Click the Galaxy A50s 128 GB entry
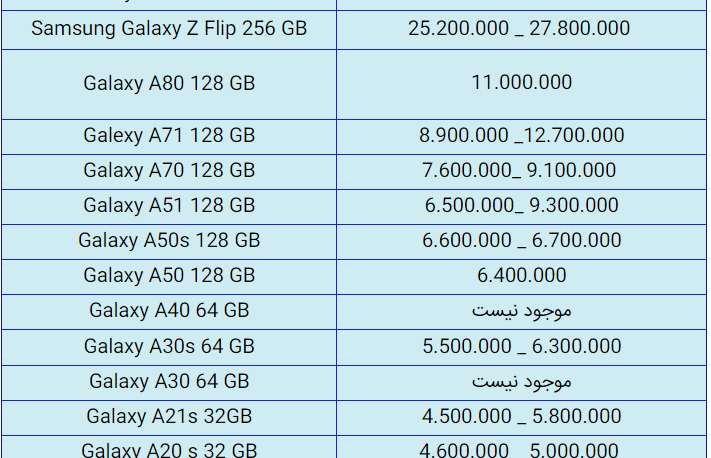Image resolution: width=711 pixels, height=458 pixels. click(169, 240)
